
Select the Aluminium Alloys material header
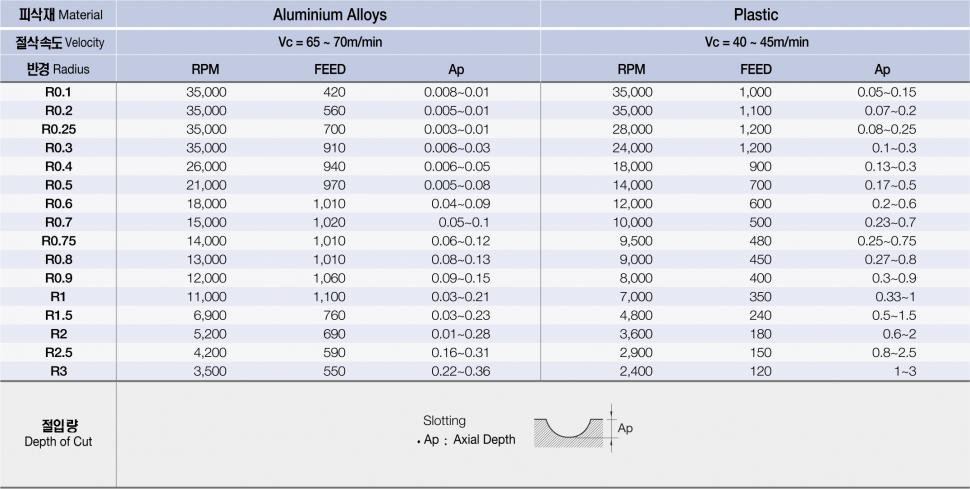330,15
